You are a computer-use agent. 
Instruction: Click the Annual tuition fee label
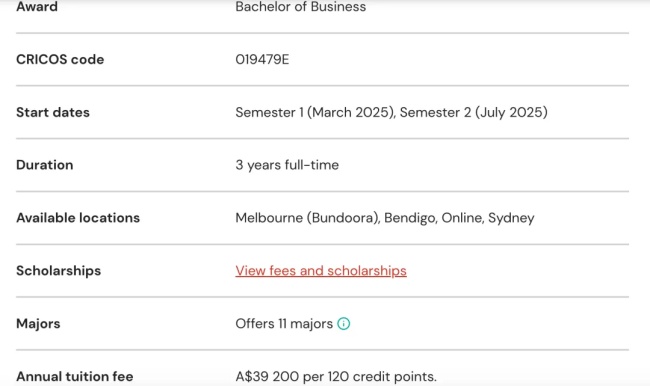75,376
